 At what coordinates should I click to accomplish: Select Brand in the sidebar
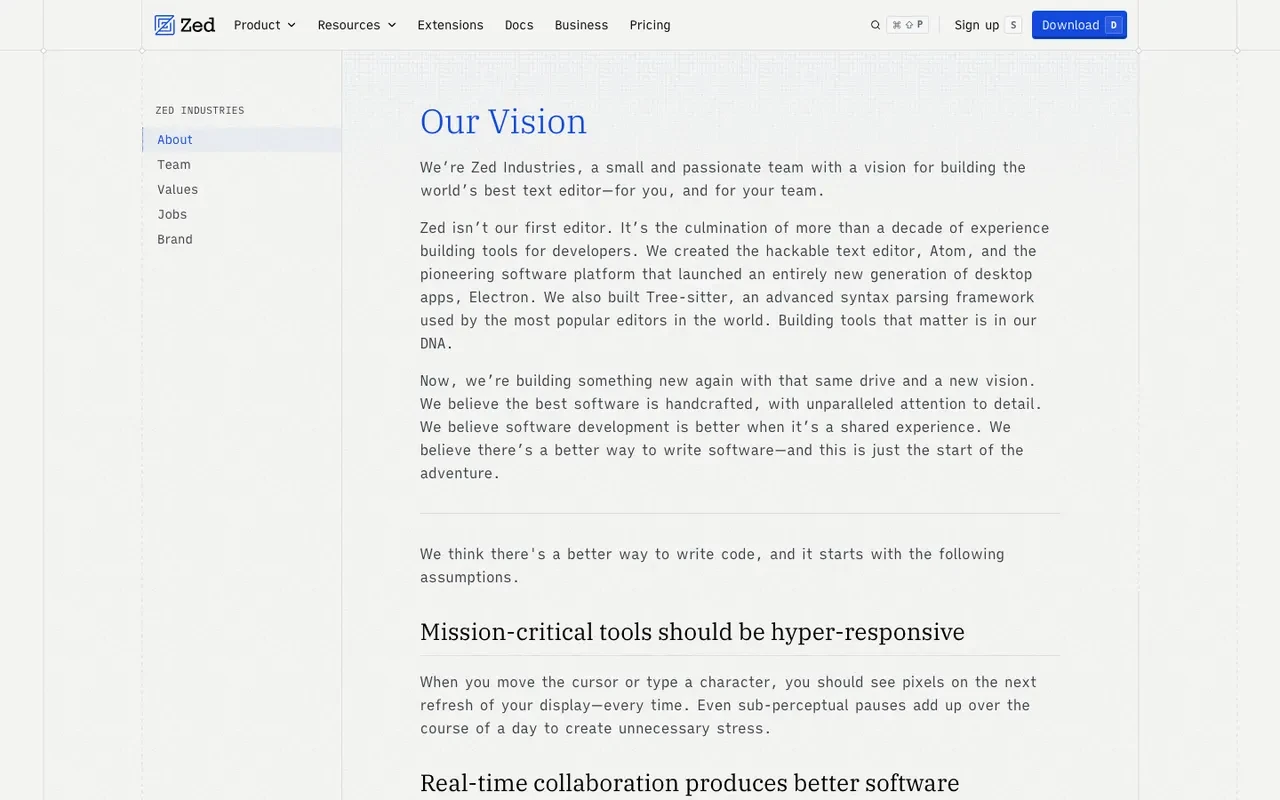point(242,240)
